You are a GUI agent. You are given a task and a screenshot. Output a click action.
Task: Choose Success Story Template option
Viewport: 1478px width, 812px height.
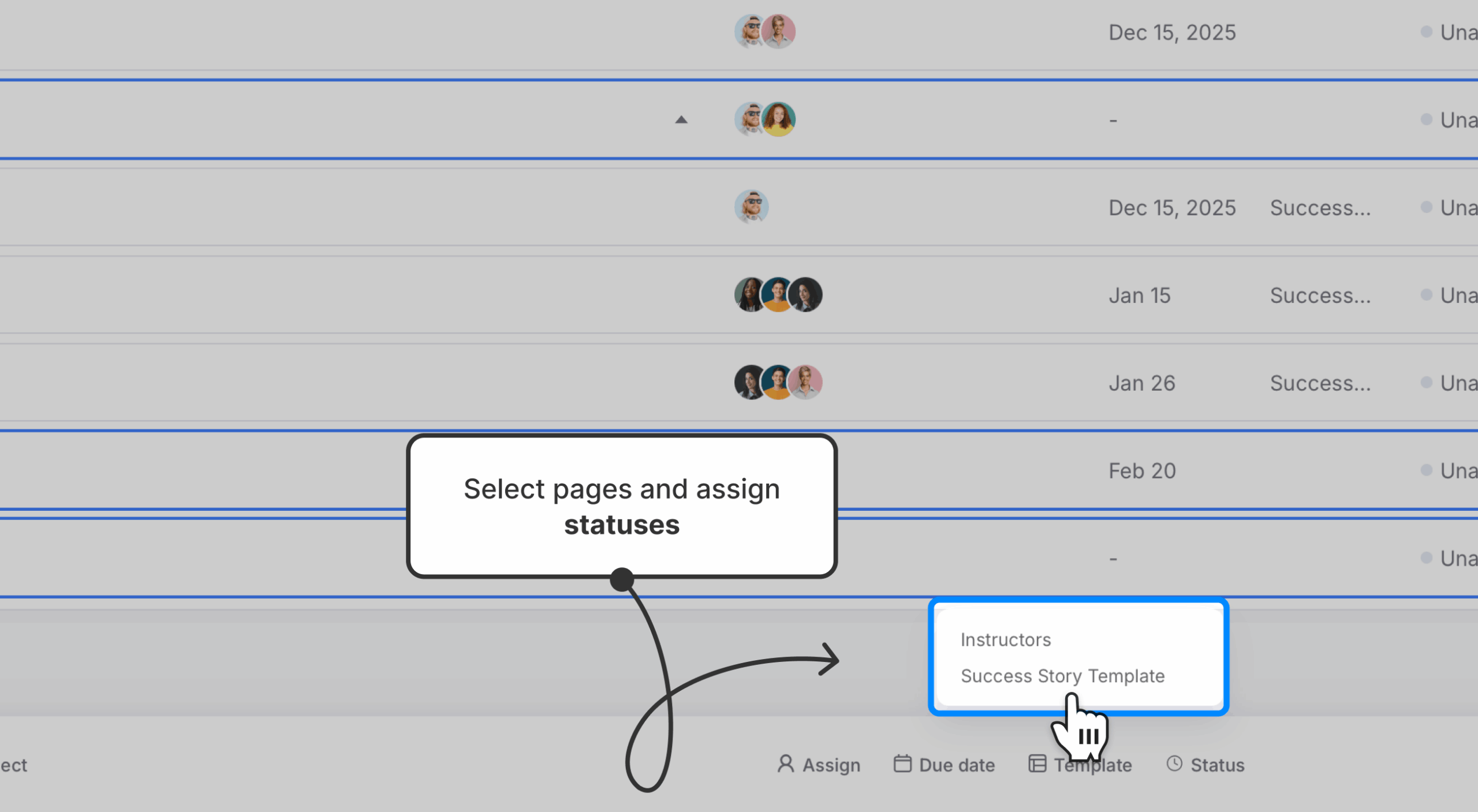click(x=1062, y=675)
